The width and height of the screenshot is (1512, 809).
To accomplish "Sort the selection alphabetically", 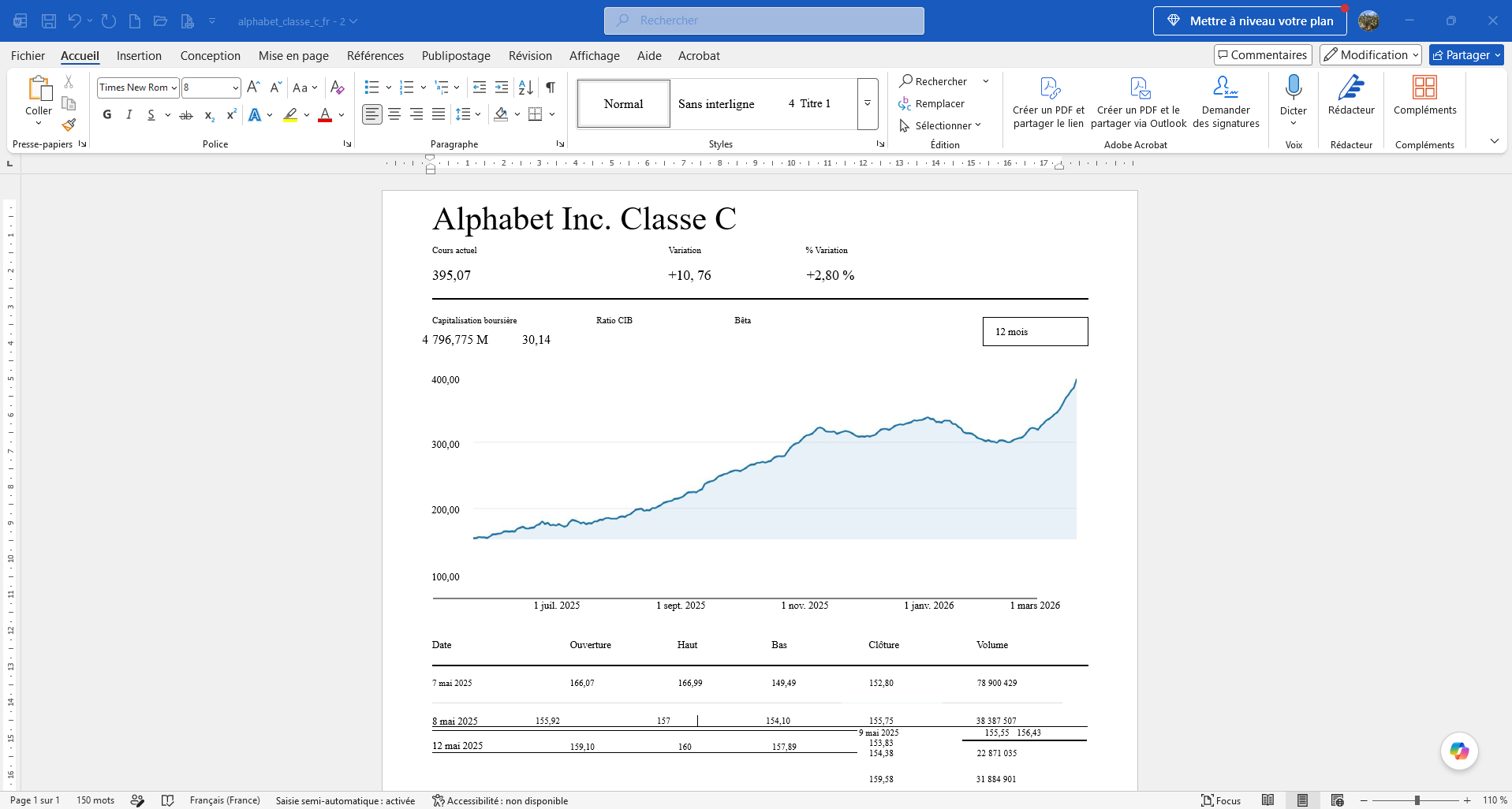I will click(x=526, y=88).
